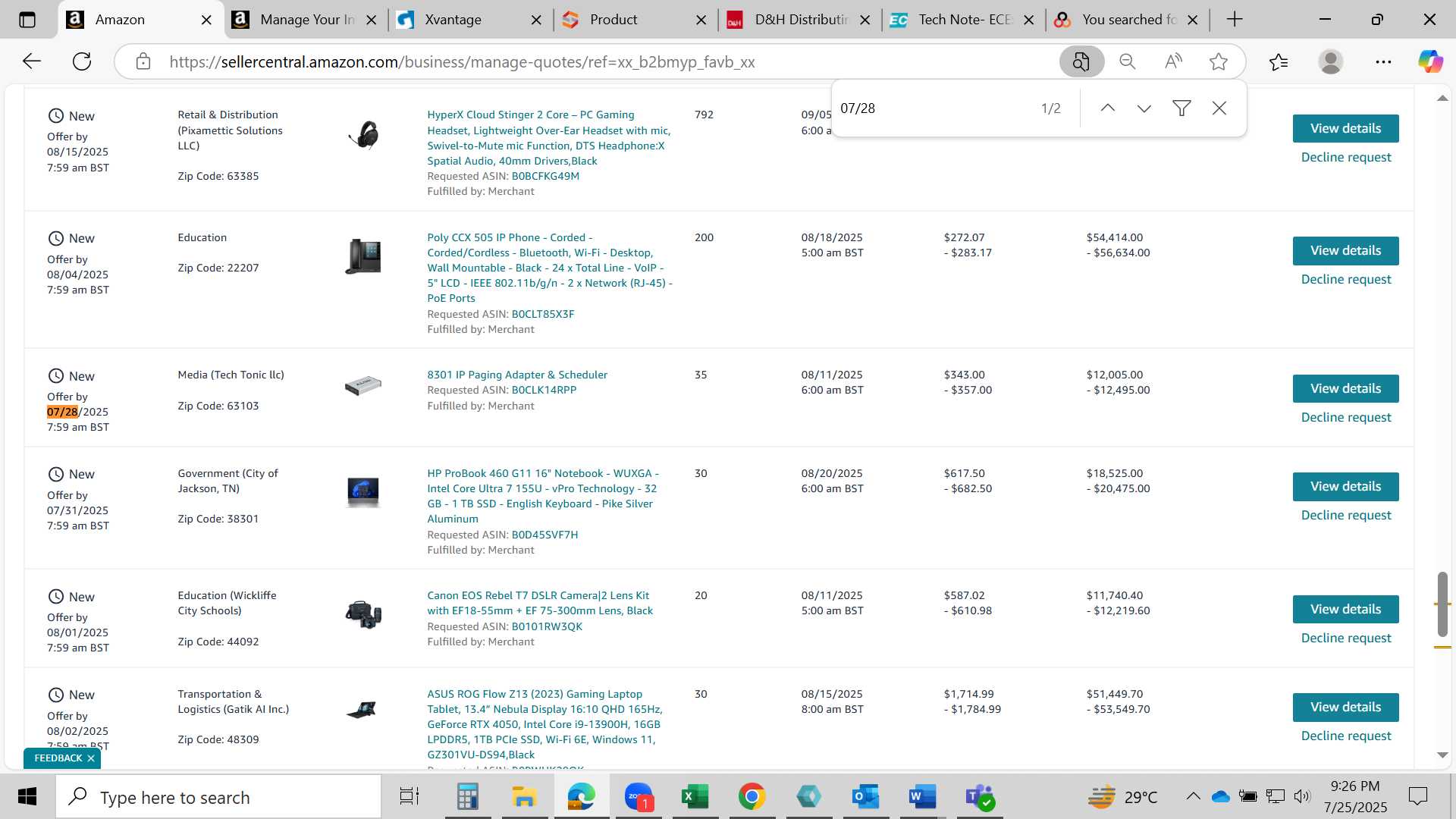View details for HP ProBook 460 quote
The image size is (1456, 819).
click(x=1345, y=487)
